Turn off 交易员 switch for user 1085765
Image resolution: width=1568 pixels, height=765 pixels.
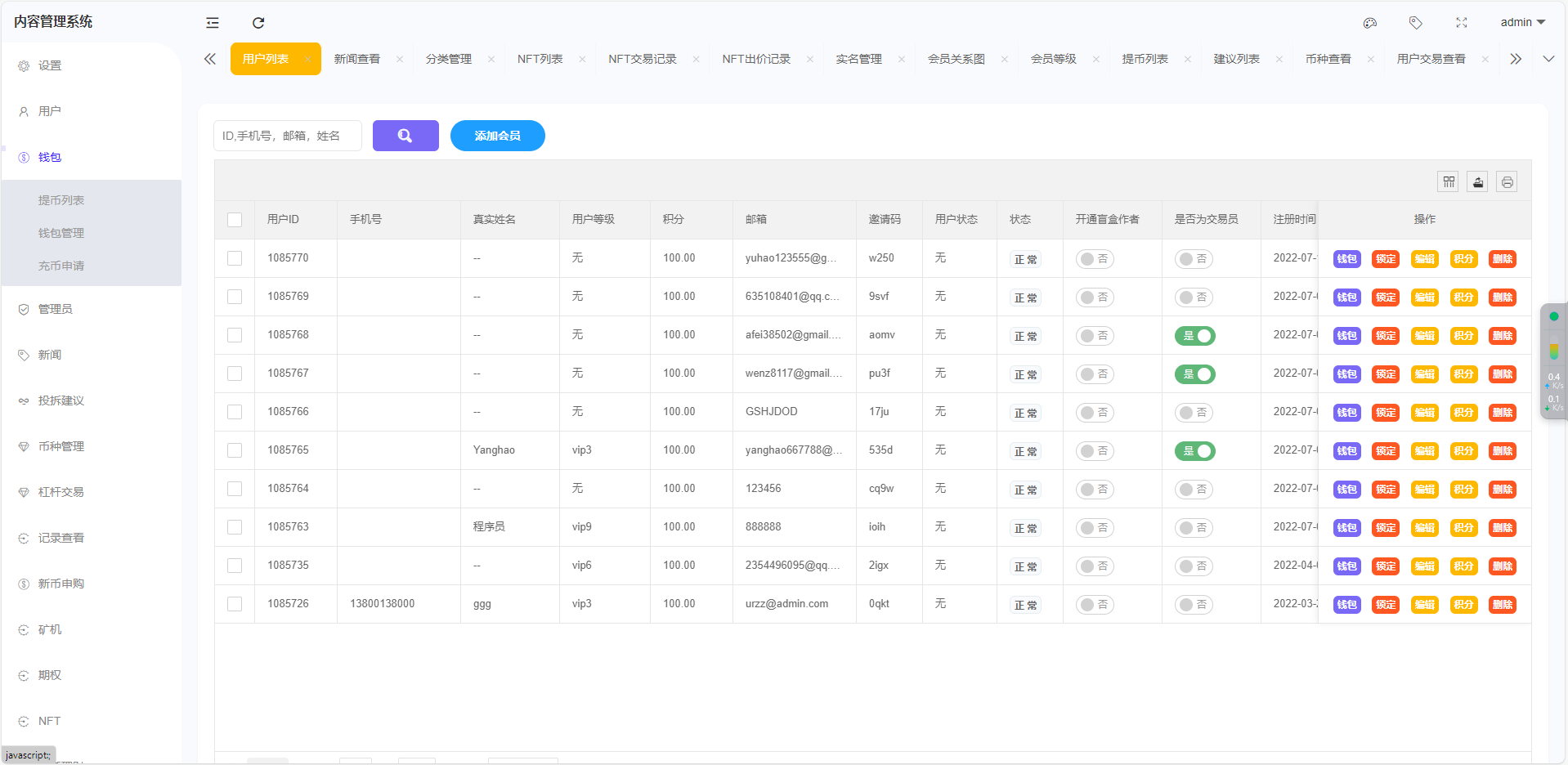click(1195, 451)
